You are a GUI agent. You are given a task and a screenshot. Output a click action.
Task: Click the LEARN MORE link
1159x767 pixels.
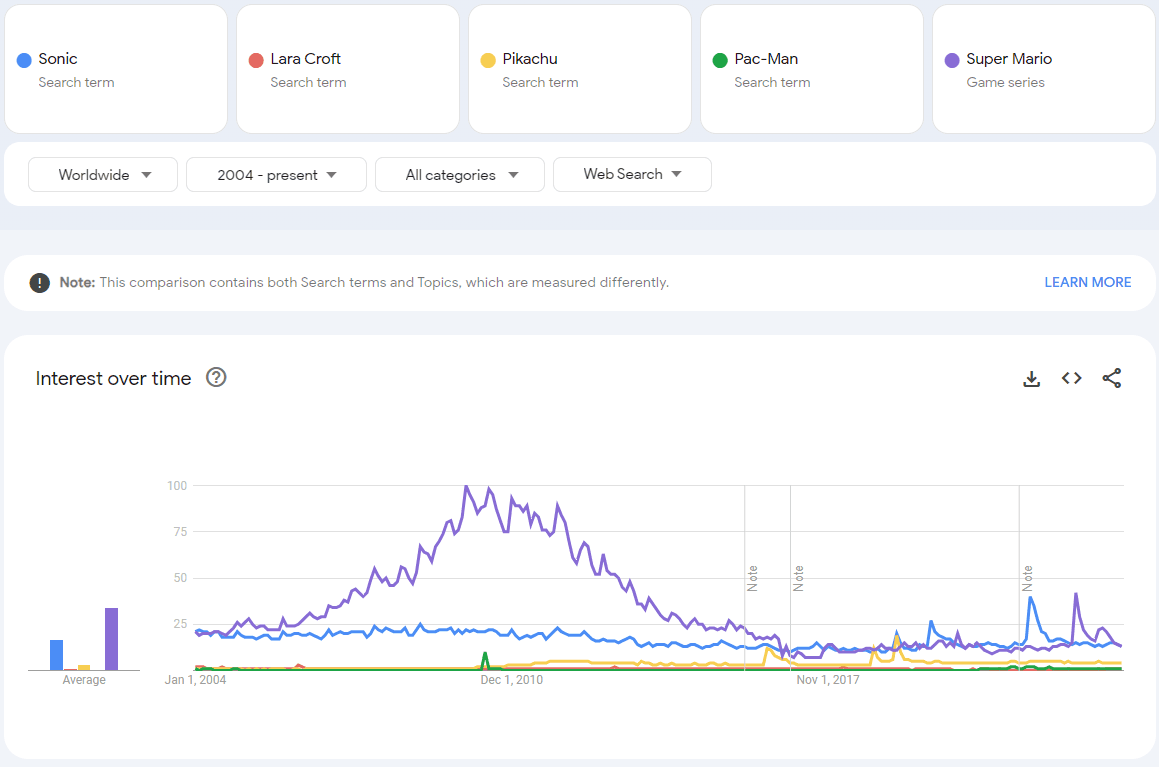(1087, 282)
